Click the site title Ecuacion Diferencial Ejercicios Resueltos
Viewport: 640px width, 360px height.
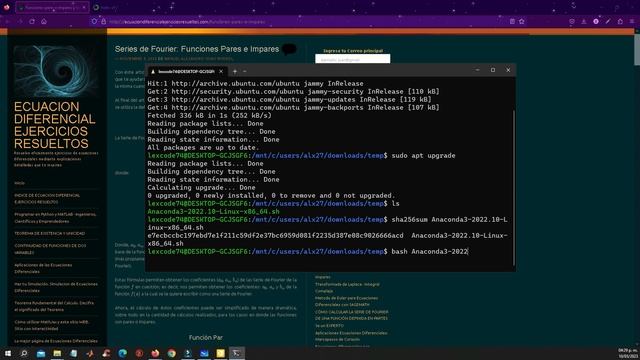click(55, 125)
